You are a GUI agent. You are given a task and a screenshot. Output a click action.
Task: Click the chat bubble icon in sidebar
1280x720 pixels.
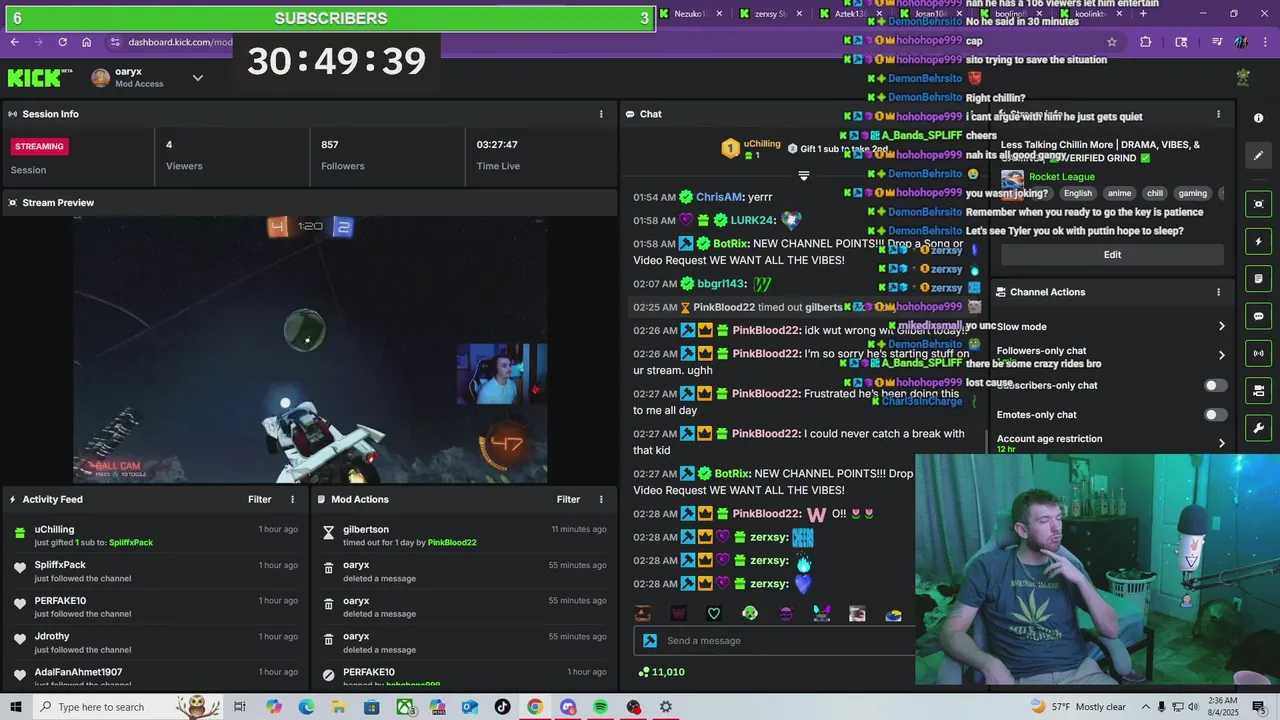pos(1258,316)
